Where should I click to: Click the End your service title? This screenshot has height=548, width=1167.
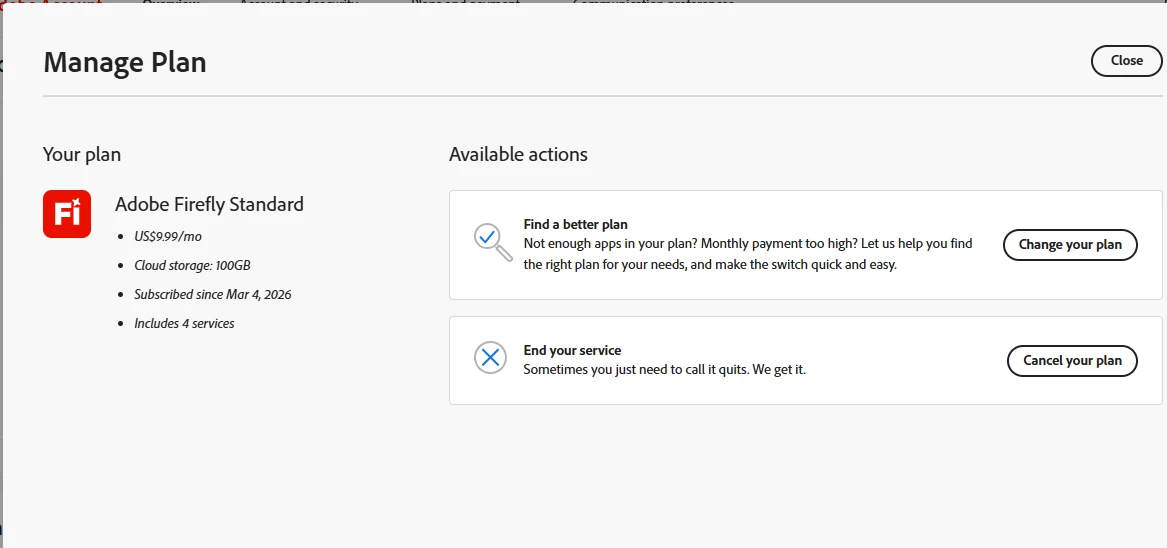pos(572,351)
